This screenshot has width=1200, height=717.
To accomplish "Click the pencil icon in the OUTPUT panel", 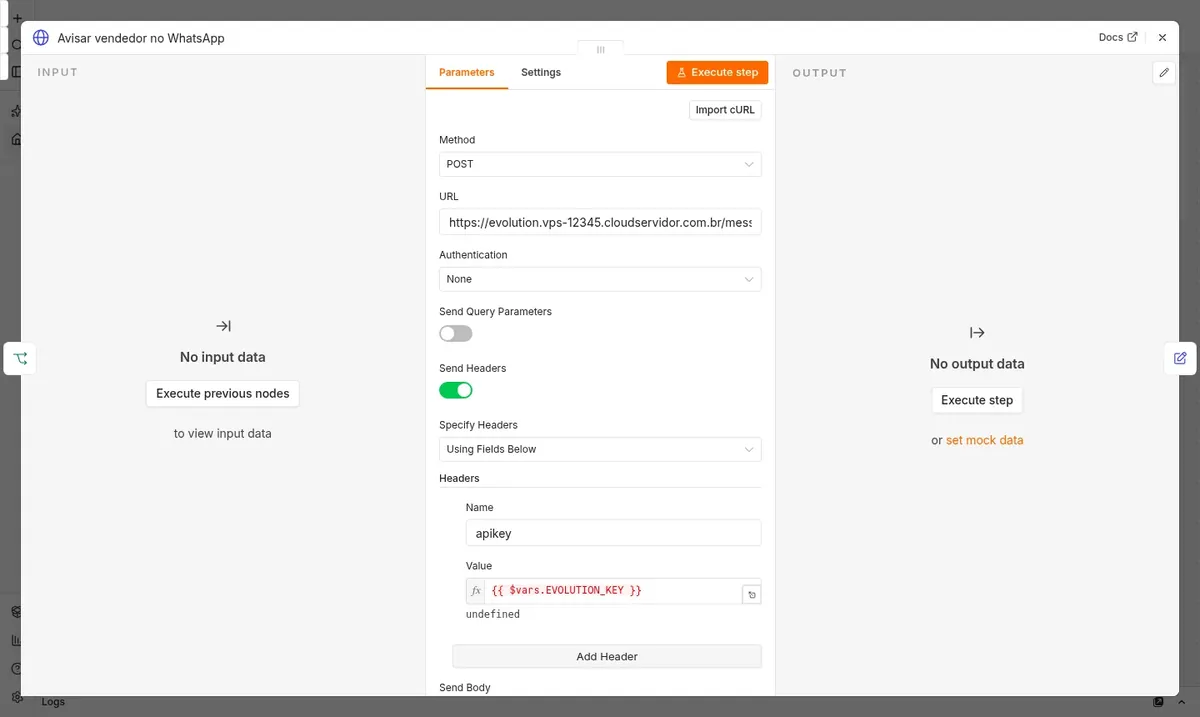I will [1163, 72].
